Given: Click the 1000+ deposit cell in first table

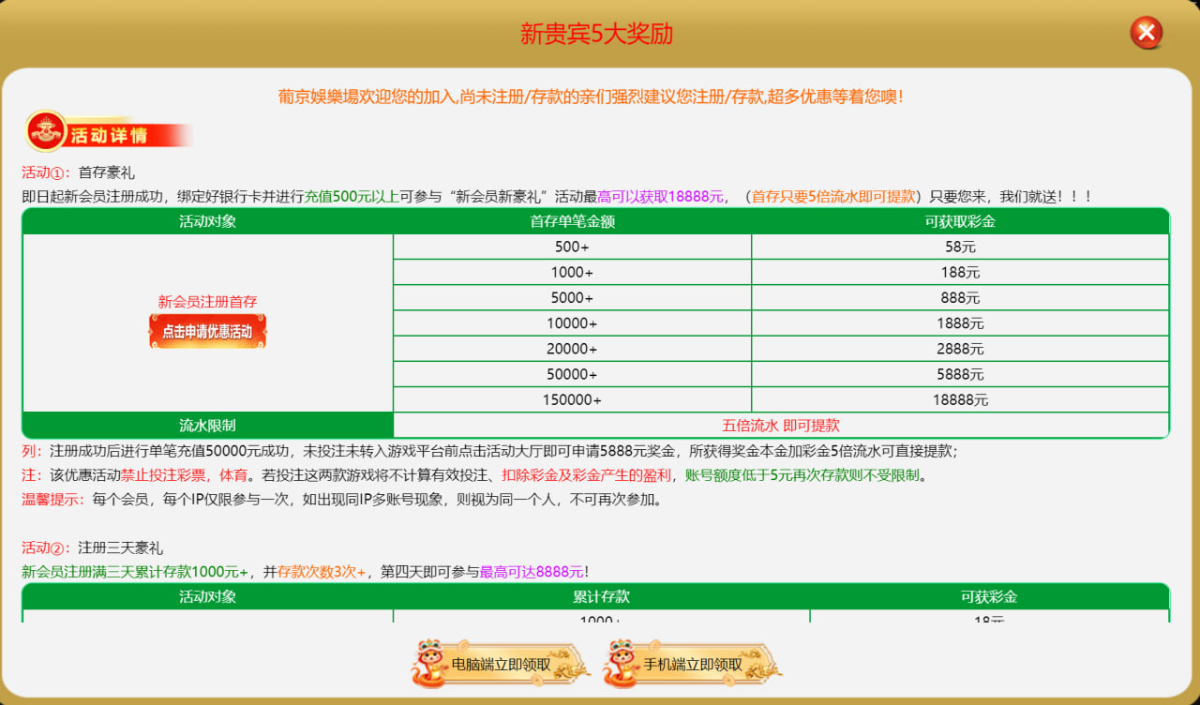Looking at the screenshot, I should [572, 272].
